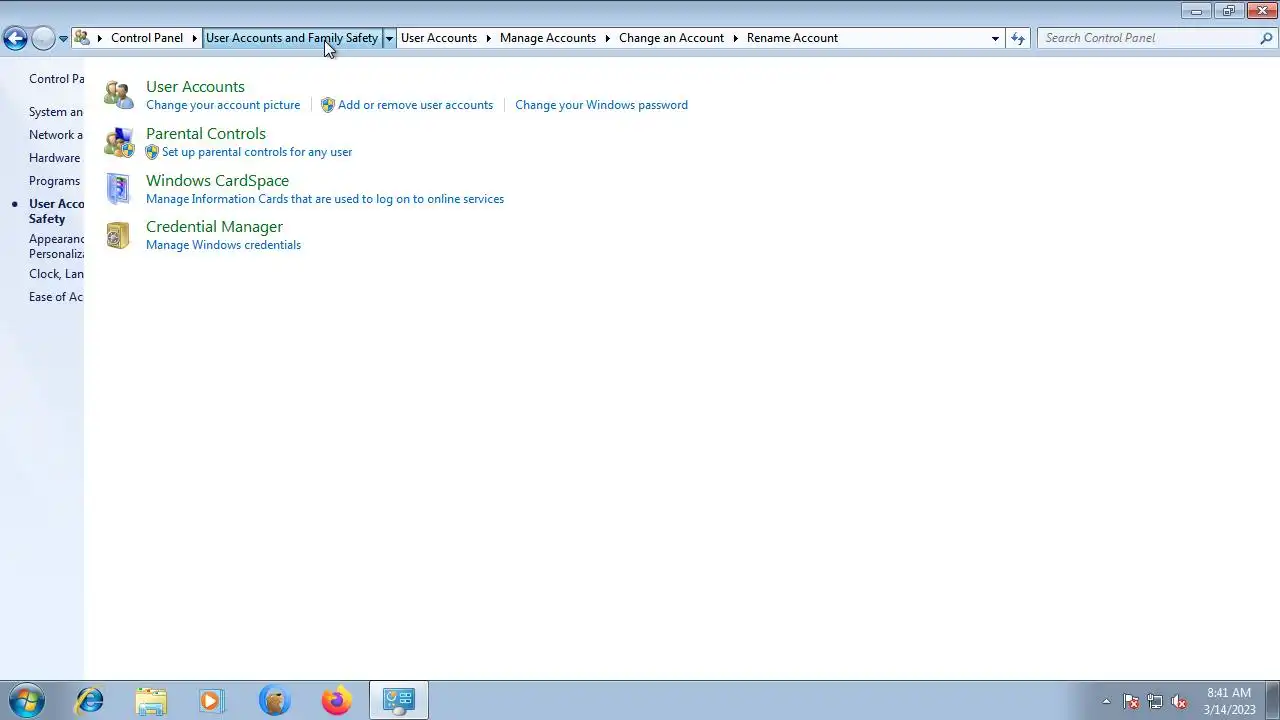The height and width of the screenshot is (720, 1280).
Task: Select Rename Account breadcrumb segment
Action: point(792,38)
